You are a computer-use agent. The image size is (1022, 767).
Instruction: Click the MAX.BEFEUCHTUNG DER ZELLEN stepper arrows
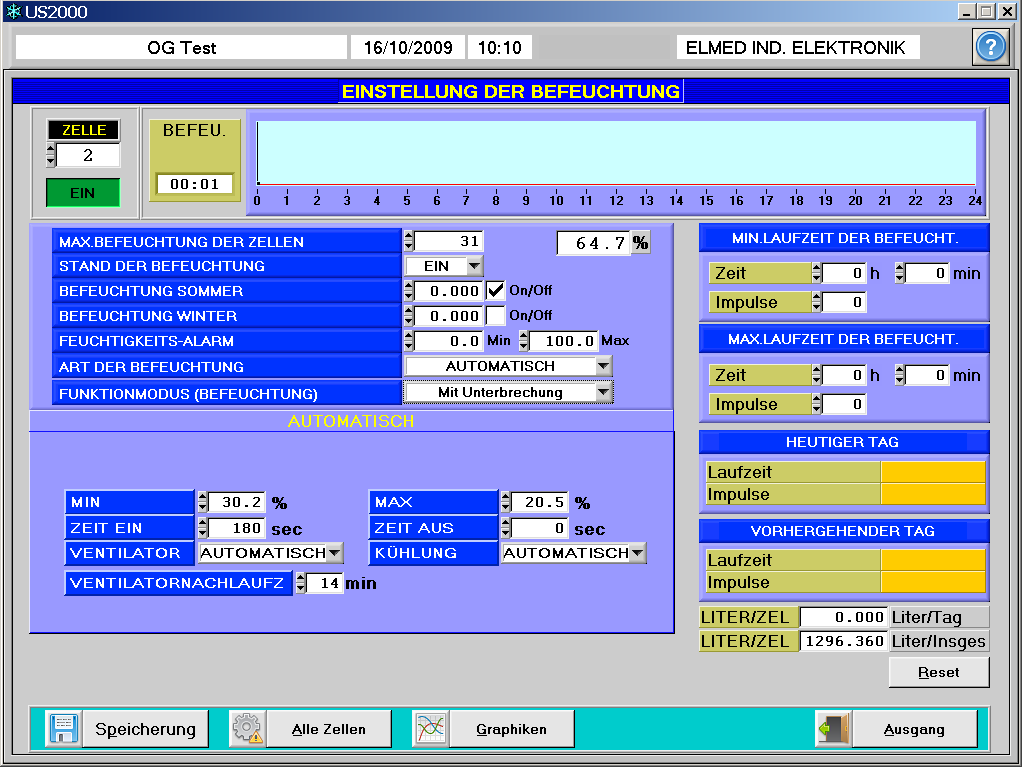[408, 241]
